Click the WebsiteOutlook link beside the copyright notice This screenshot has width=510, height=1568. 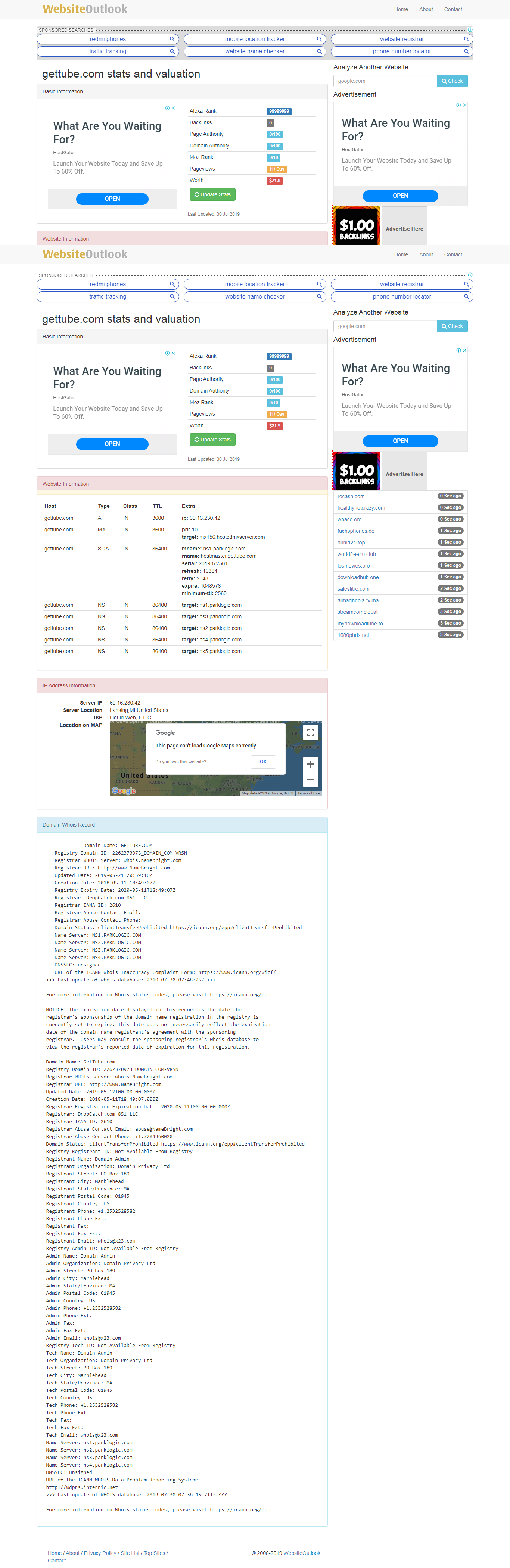pos(302,1553)
